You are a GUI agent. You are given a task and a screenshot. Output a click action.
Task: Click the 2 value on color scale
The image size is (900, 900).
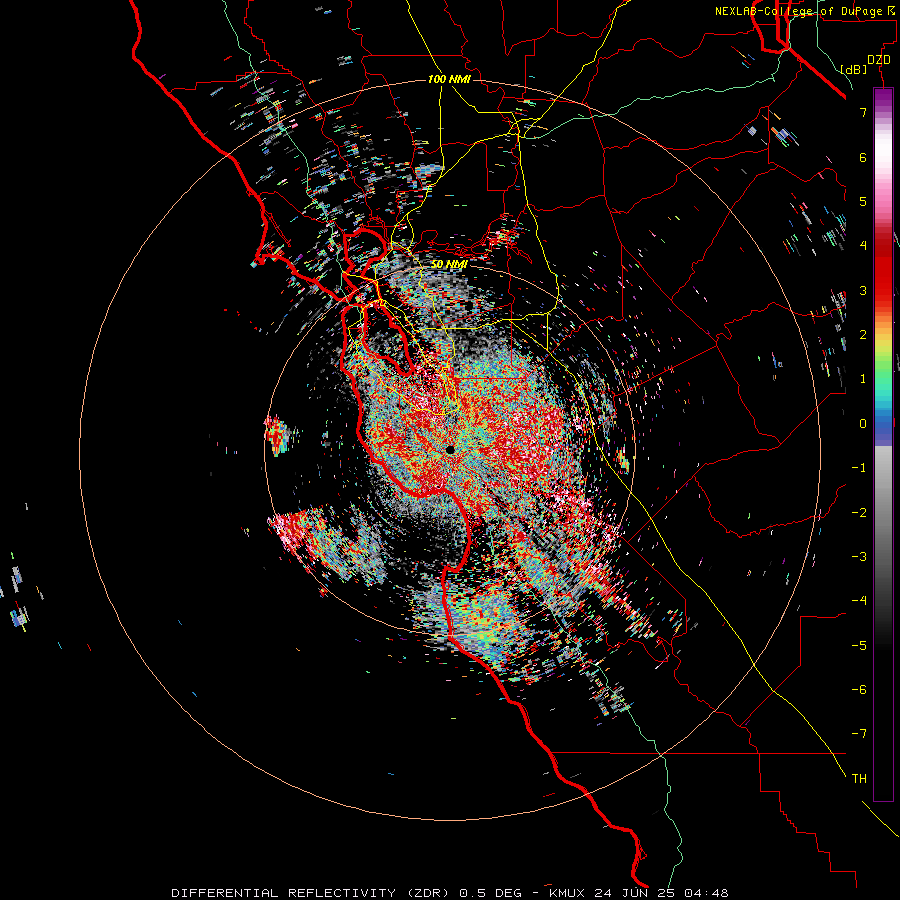863,335
